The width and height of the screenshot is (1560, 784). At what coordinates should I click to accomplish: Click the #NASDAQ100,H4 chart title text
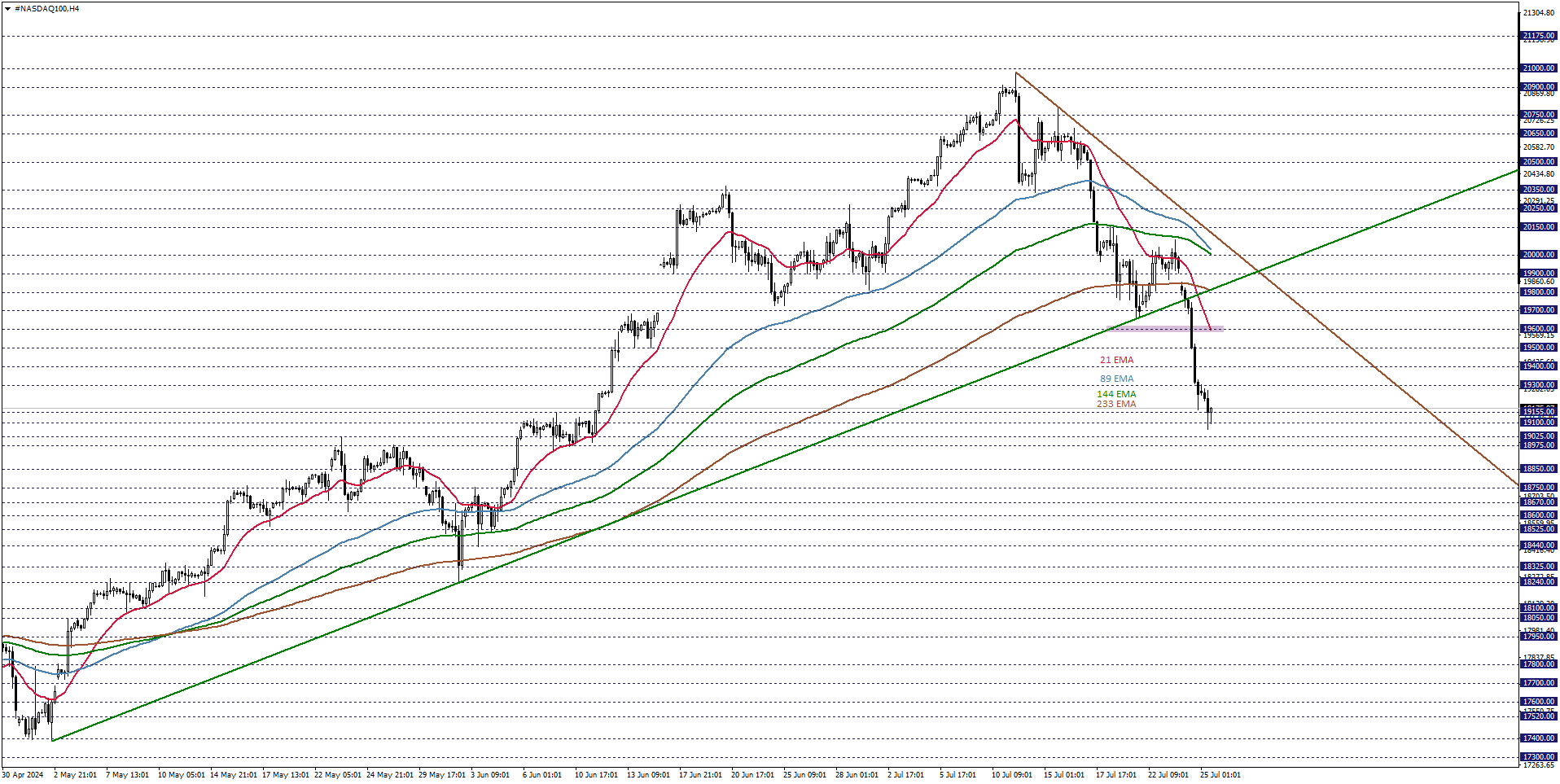pos(46,8)
